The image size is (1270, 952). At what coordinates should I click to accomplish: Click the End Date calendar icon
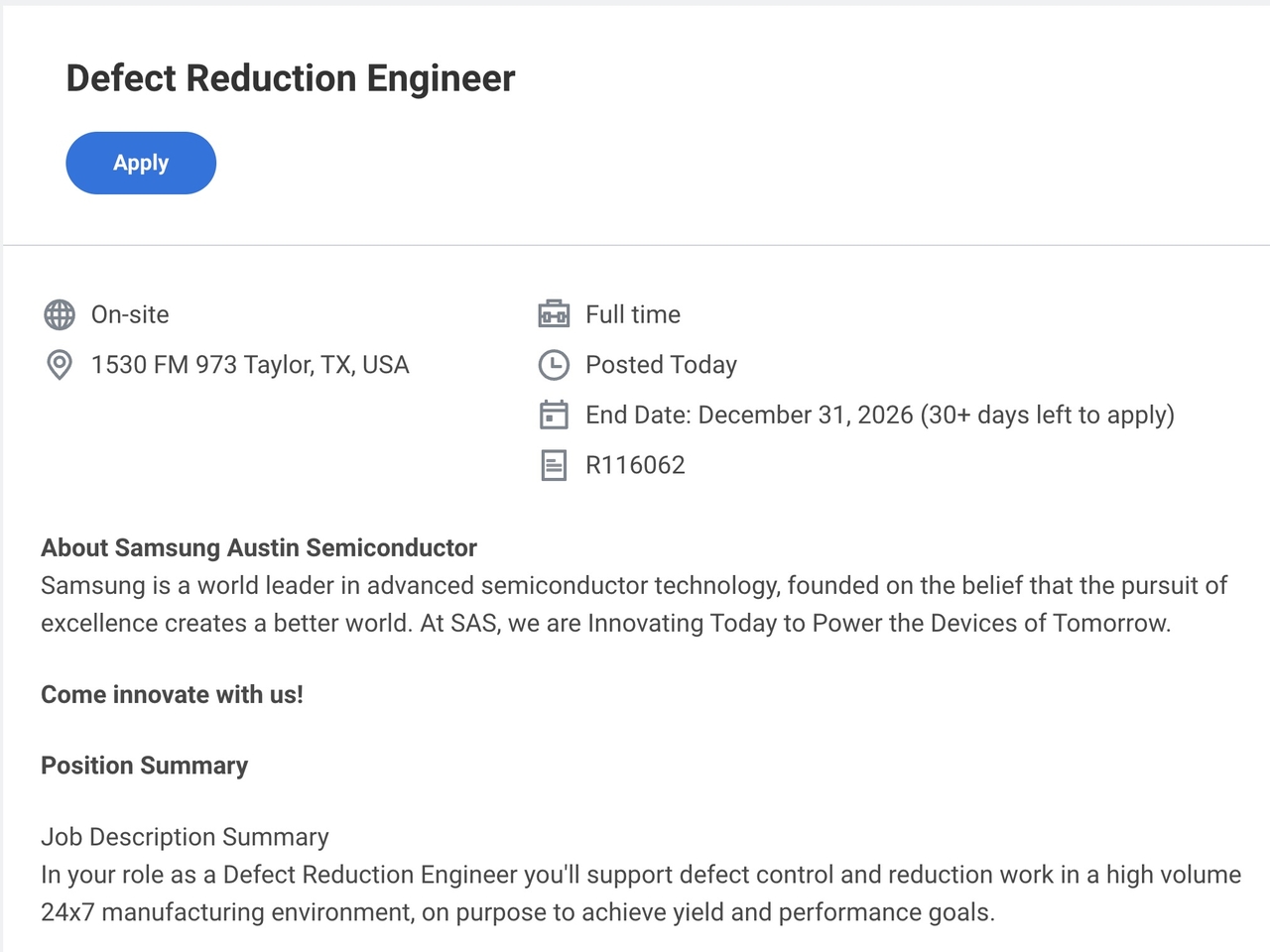(x=554, y=415)
